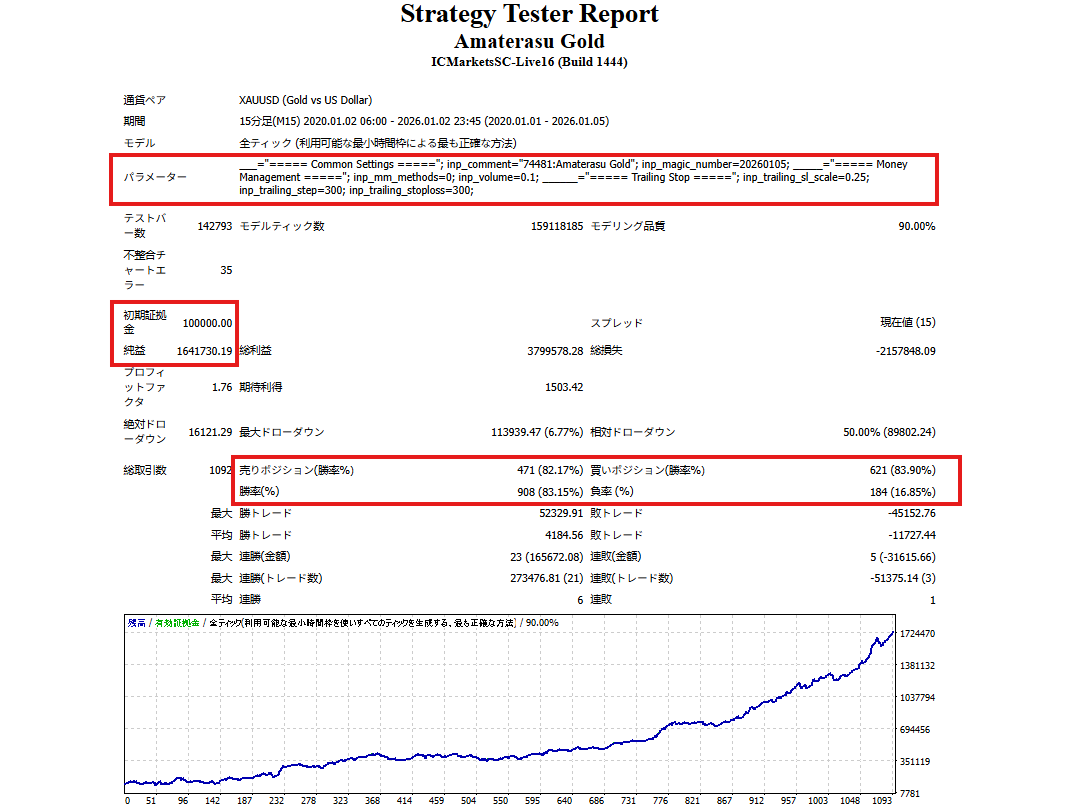Screen dimensions: 1075x812
Task: Click the 総利益 value 3799578.28
Action: point(547,351)
